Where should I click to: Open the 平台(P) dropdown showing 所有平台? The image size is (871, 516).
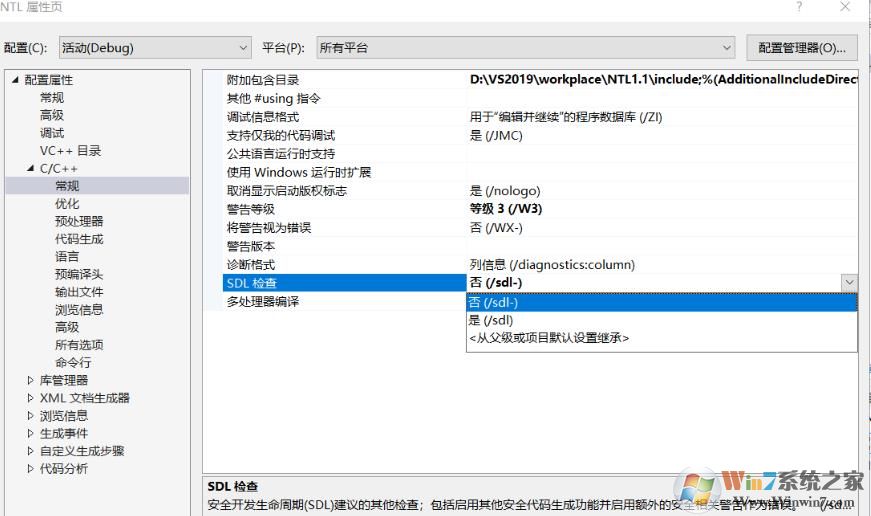(525, 48)
